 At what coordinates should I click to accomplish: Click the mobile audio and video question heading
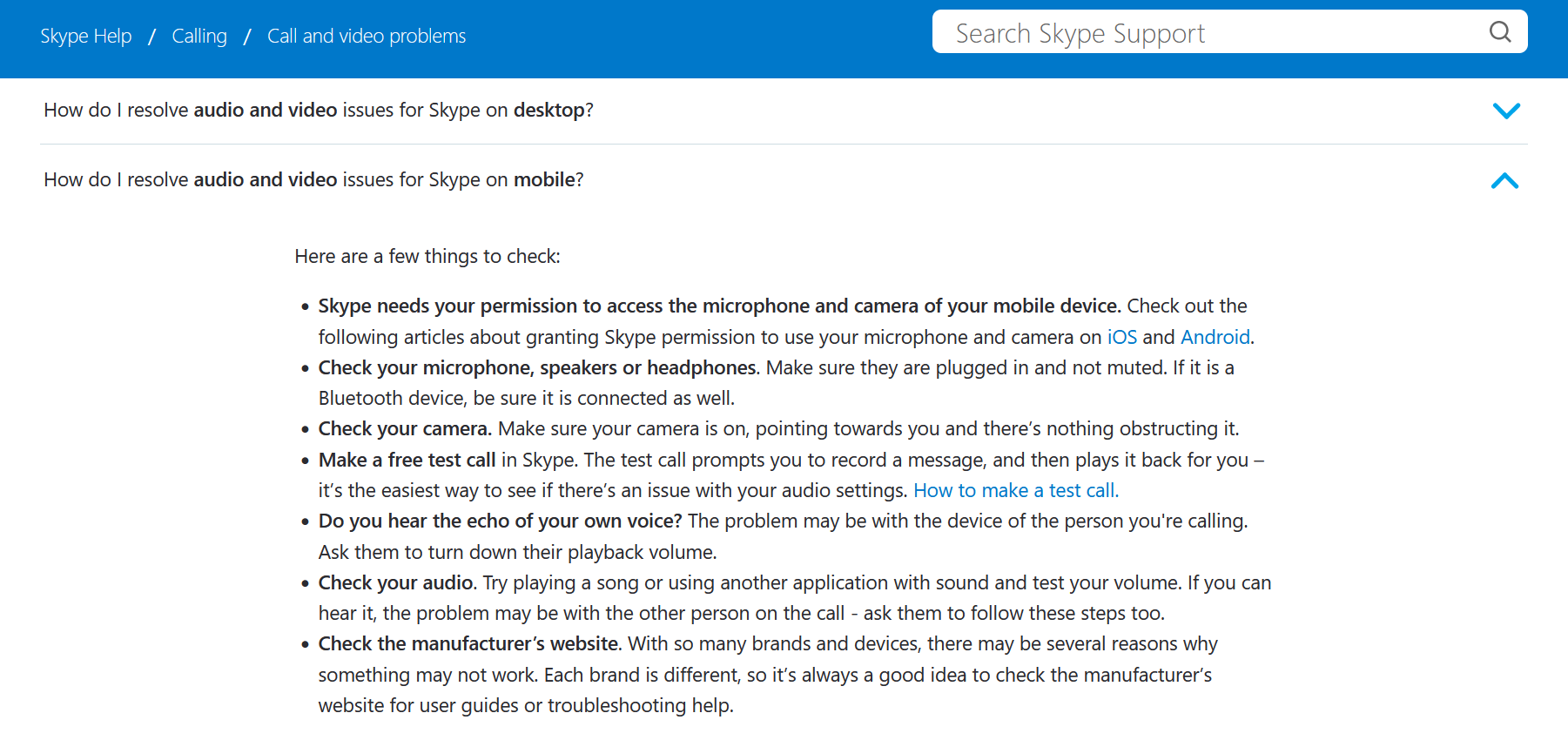click(x=314, y=180)
